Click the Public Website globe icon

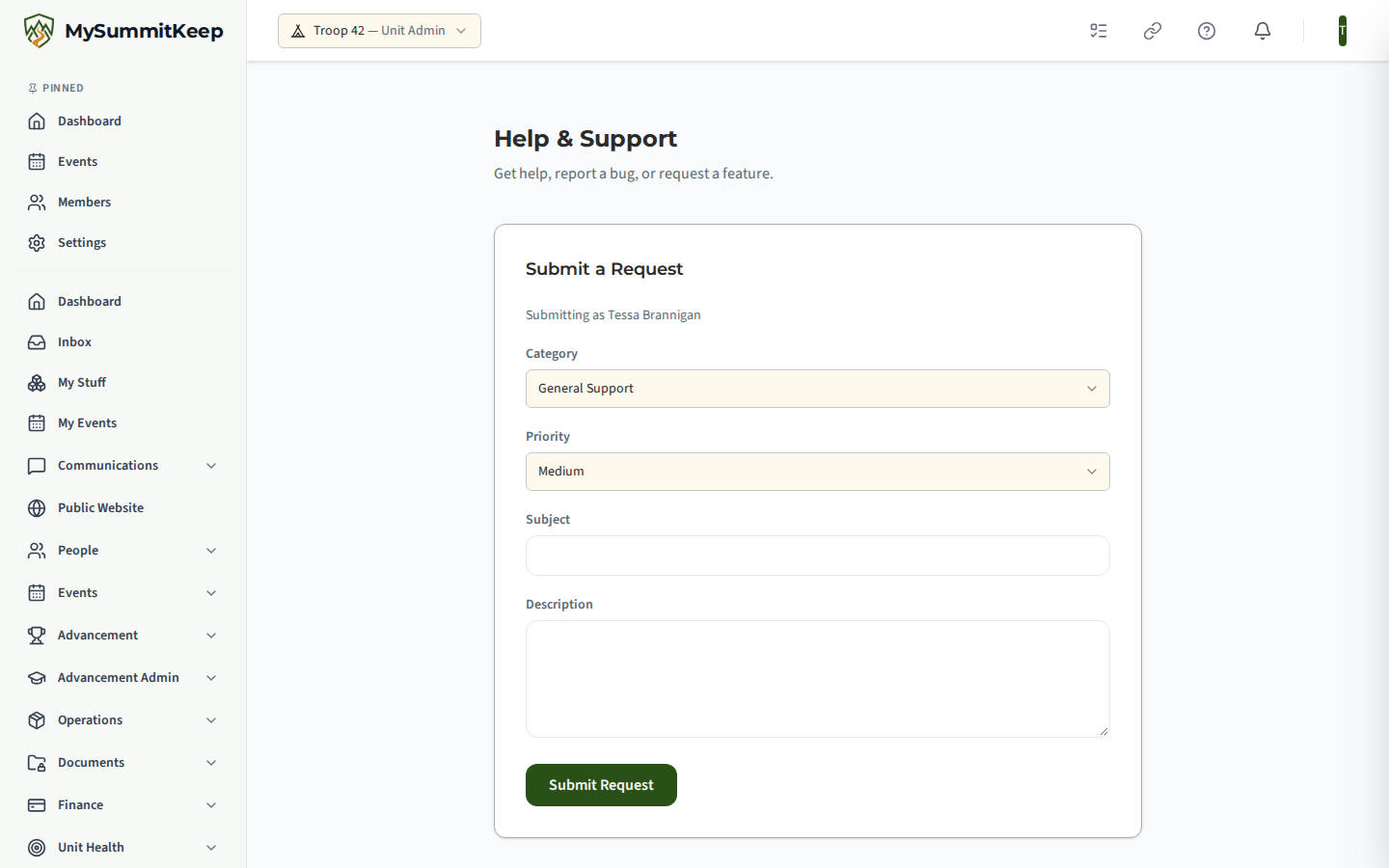[37, 508]
